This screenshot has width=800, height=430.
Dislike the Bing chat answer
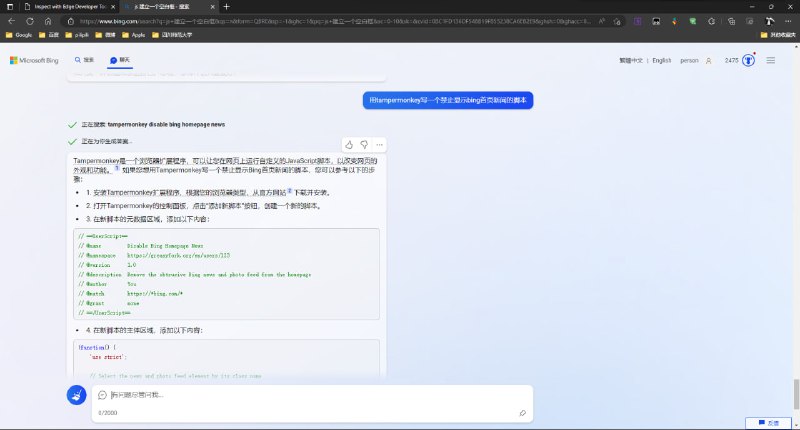pos(364,145)
